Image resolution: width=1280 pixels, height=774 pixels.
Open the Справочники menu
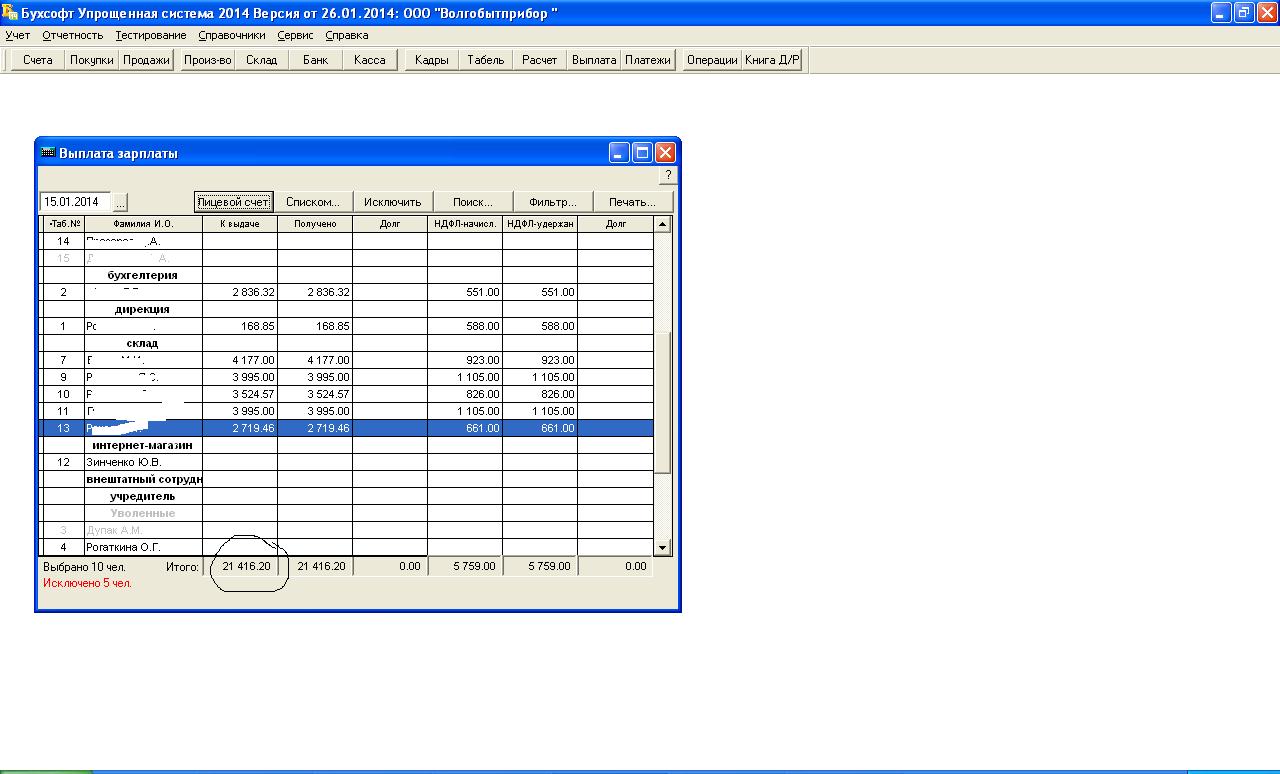click(x=232, y=35)
